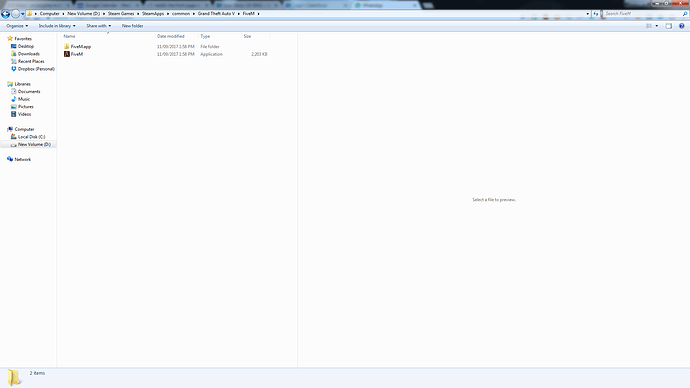
Task: Click the 2,203 KB size value
Action: [x=259, y=54]
